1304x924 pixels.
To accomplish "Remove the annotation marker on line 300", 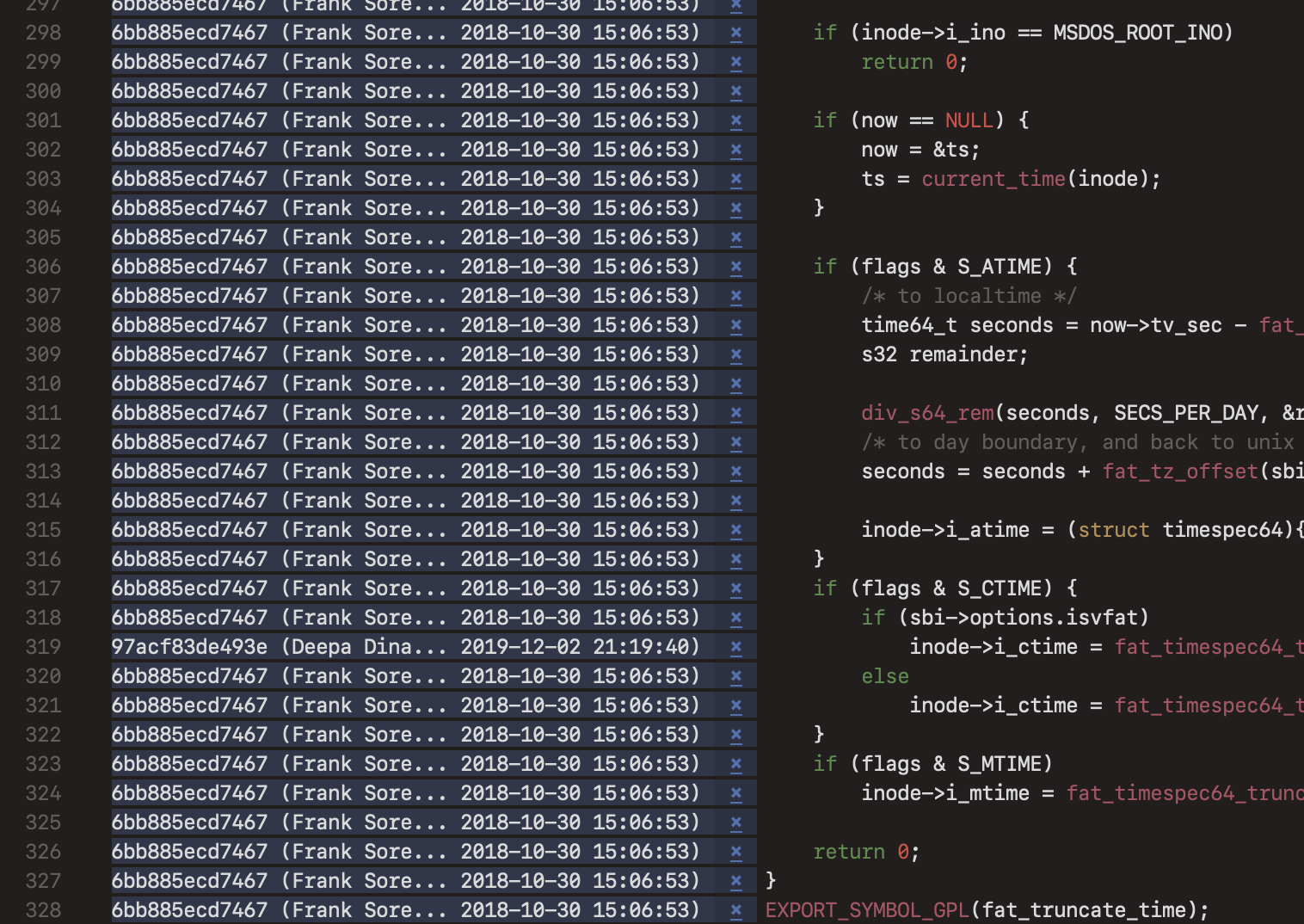I will point(735,90).
